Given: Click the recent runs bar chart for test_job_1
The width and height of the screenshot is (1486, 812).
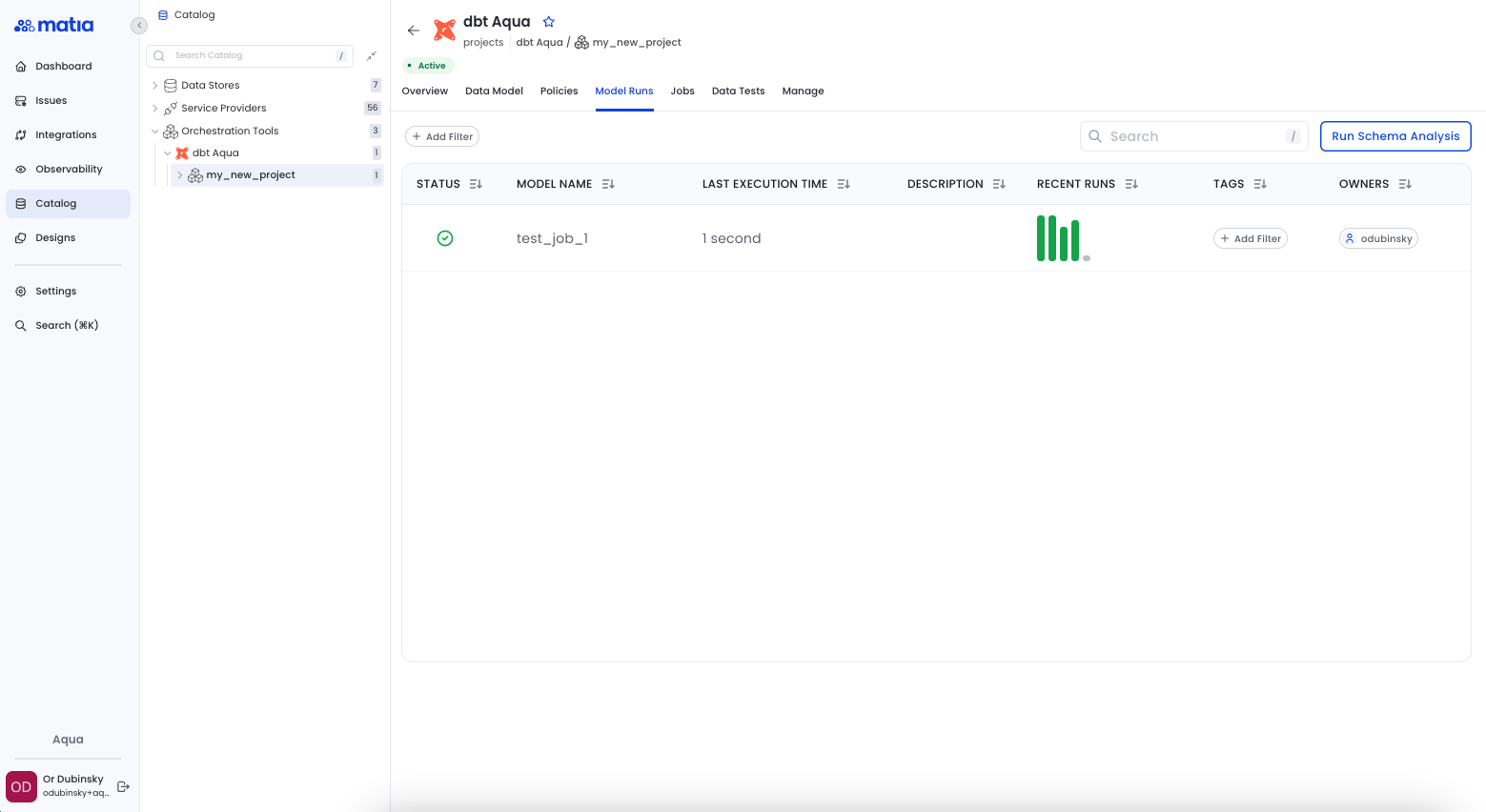Looking at the screenshot, I should tap(1063, 238).
